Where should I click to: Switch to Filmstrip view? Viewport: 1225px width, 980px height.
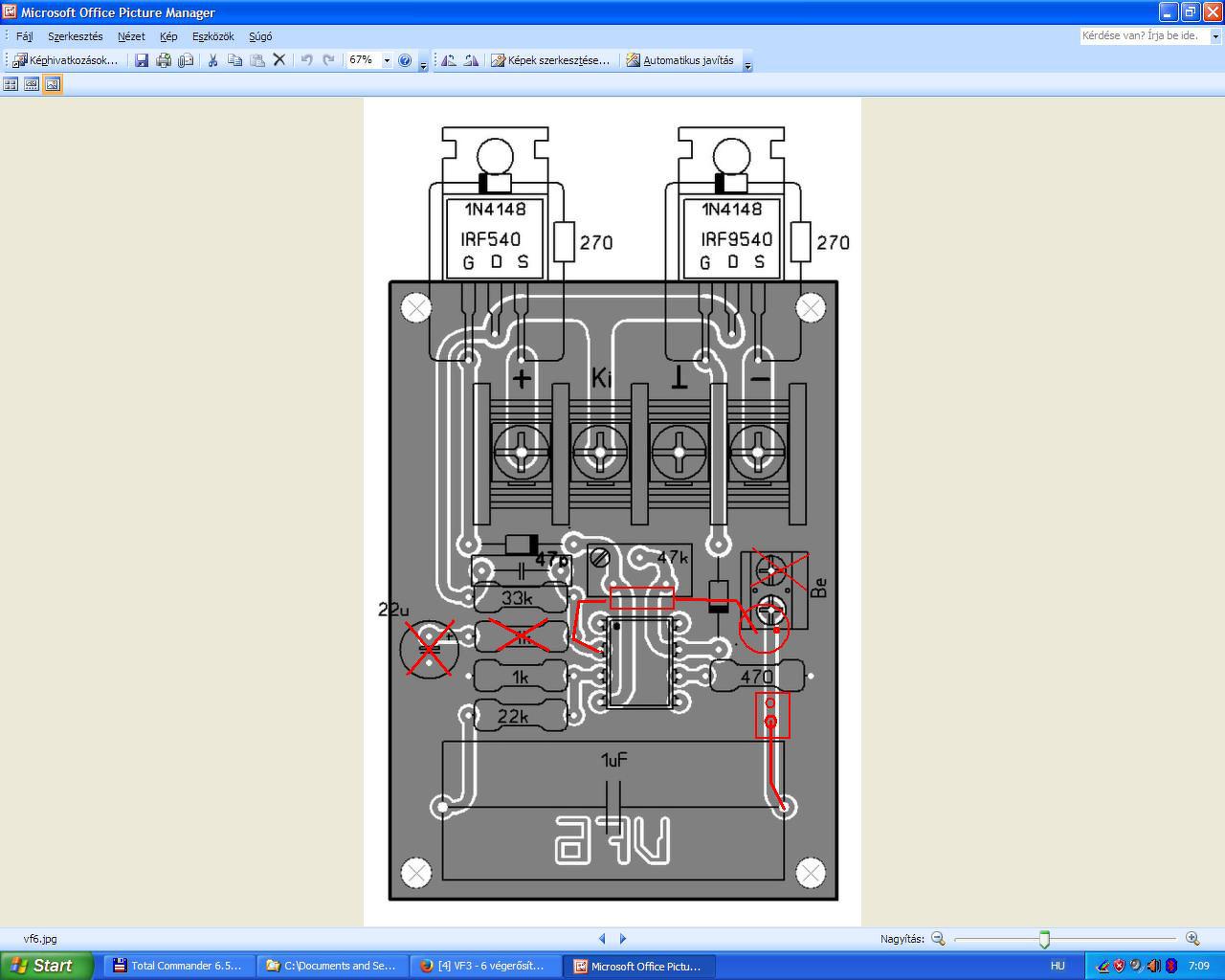click(x=32, y=84)
